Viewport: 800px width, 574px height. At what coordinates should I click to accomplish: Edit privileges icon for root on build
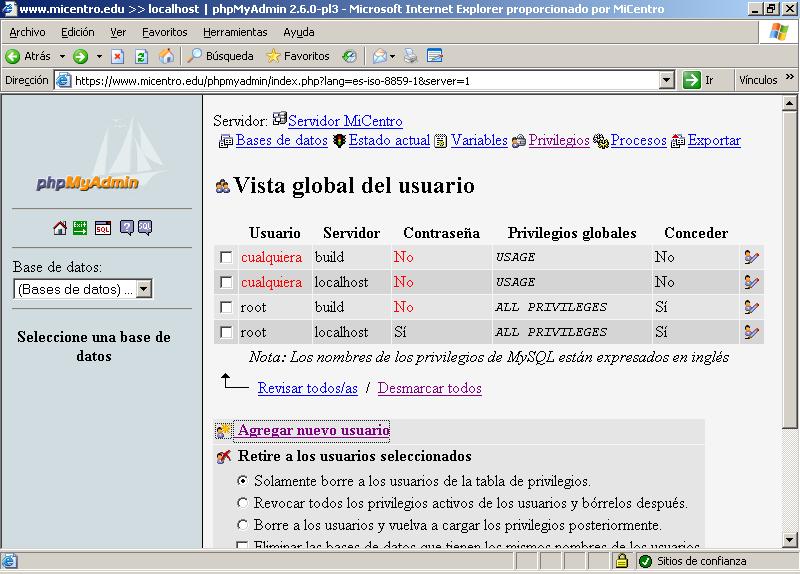tap(751, 307)
